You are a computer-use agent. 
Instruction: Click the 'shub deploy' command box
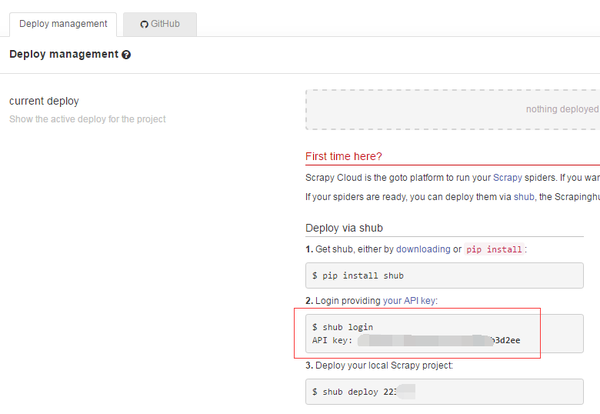[444, 391]
